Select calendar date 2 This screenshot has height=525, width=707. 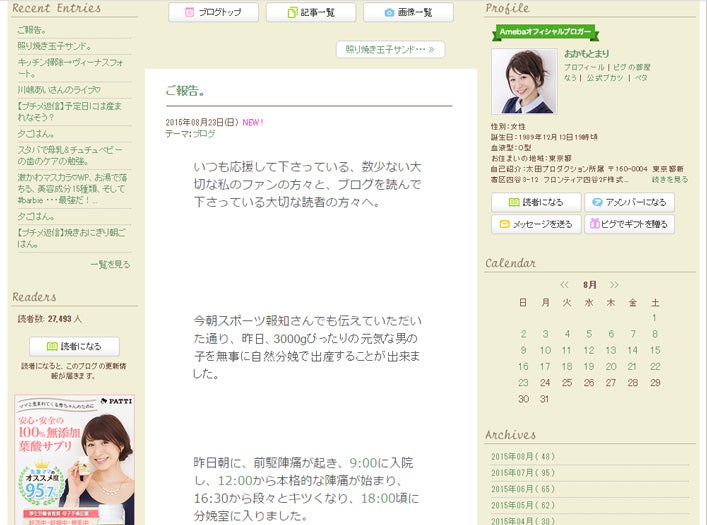(x=523, y=334)
